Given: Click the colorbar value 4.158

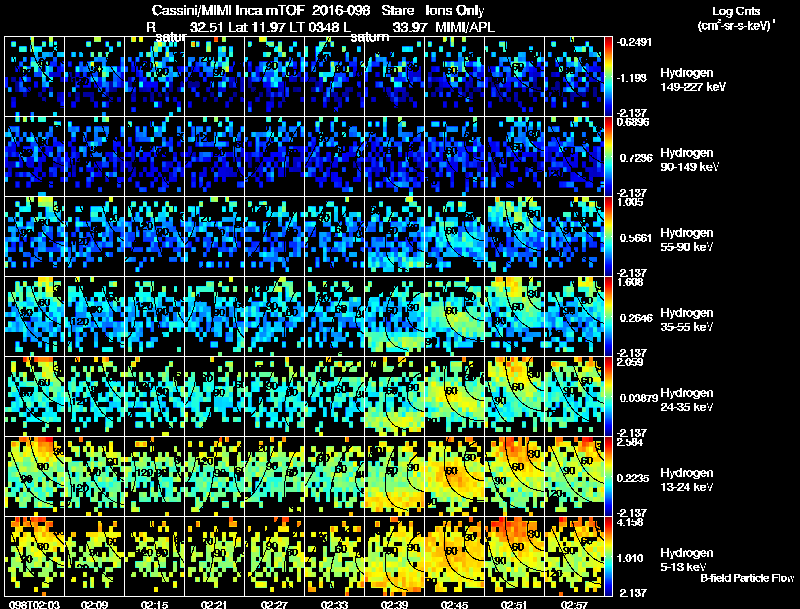Looking at the screenshot, I should (x=630, y=523).
